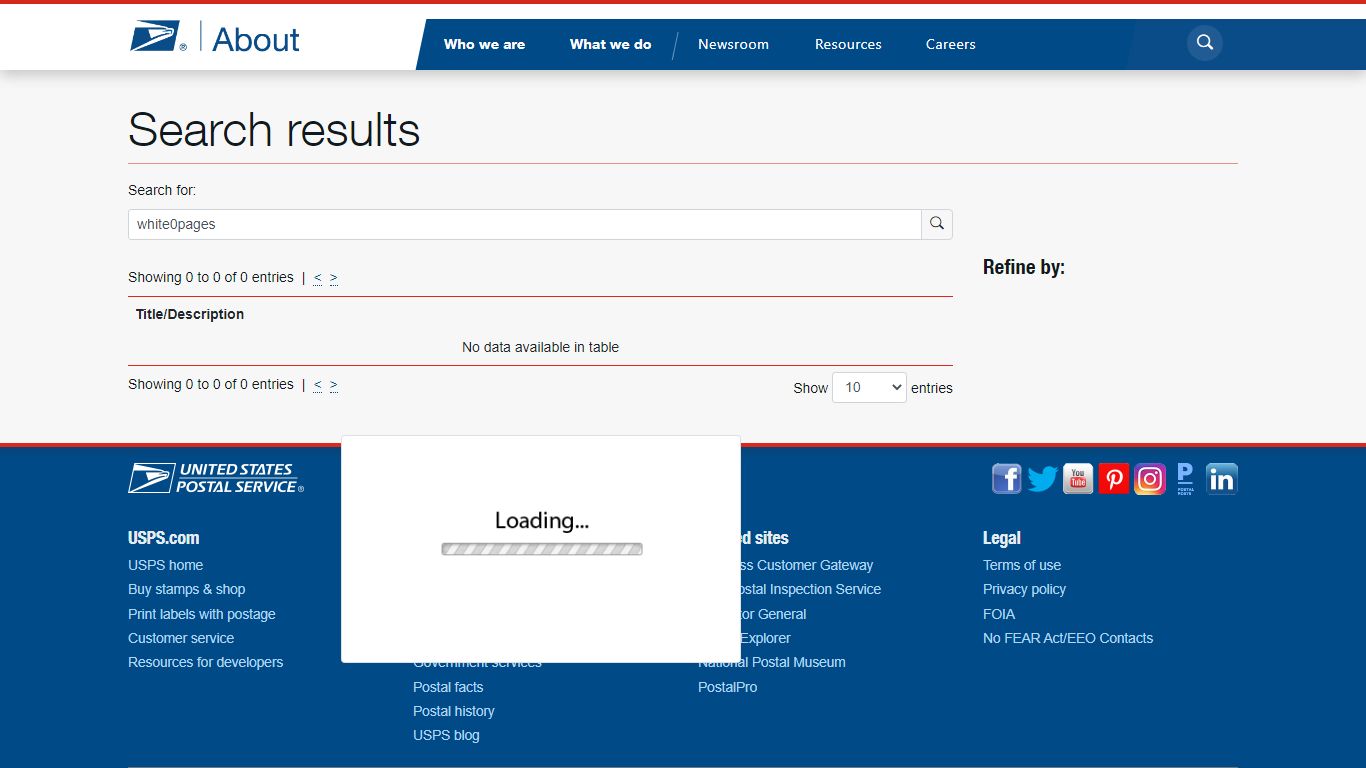Open USPS YouTube channel icon
Image resolution: width=1366 pixels, height=768 pixels.
1078,479
